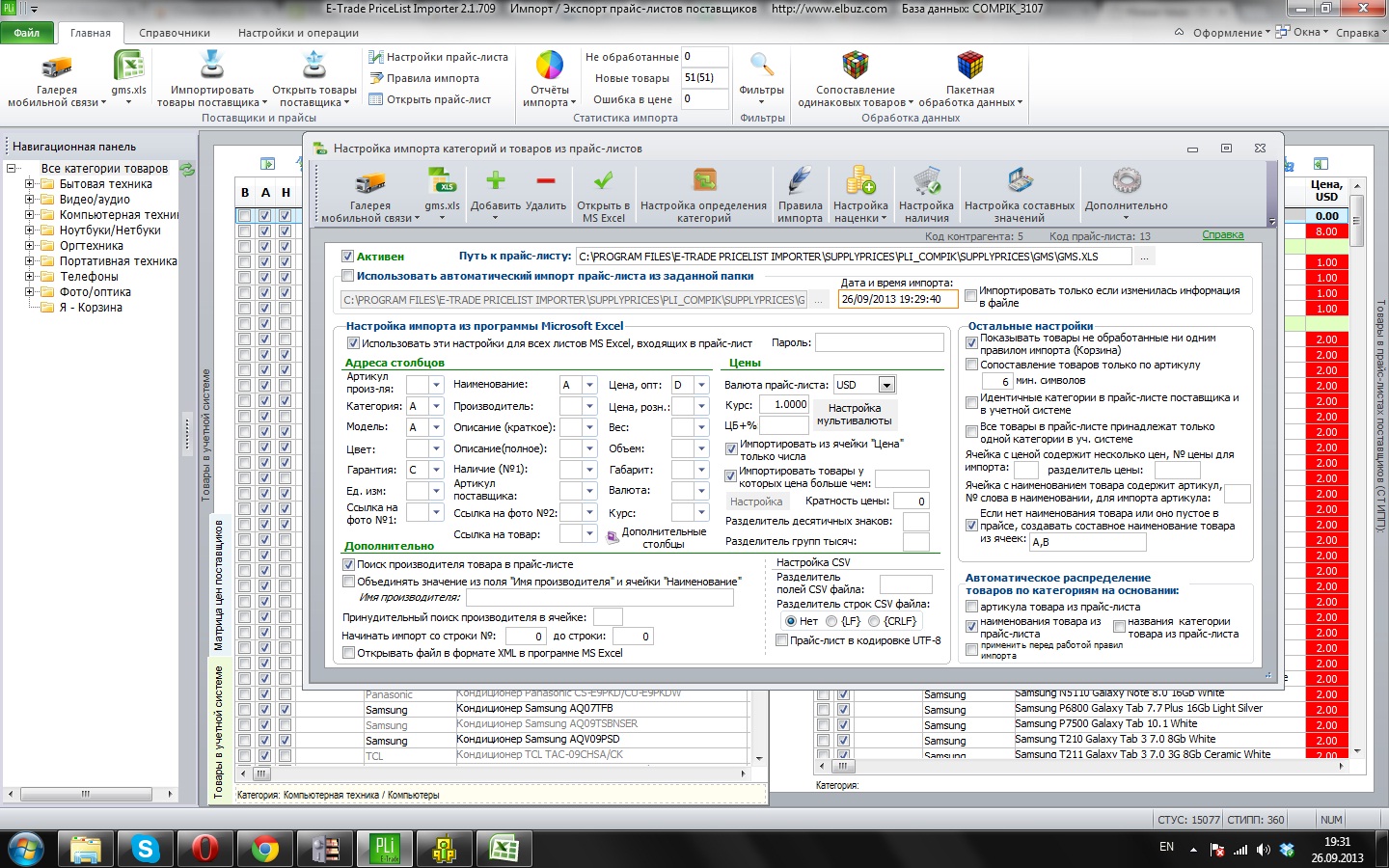Switch to the Main ribbon tab
Screen dimensions: 1389x868
point(91,33)
